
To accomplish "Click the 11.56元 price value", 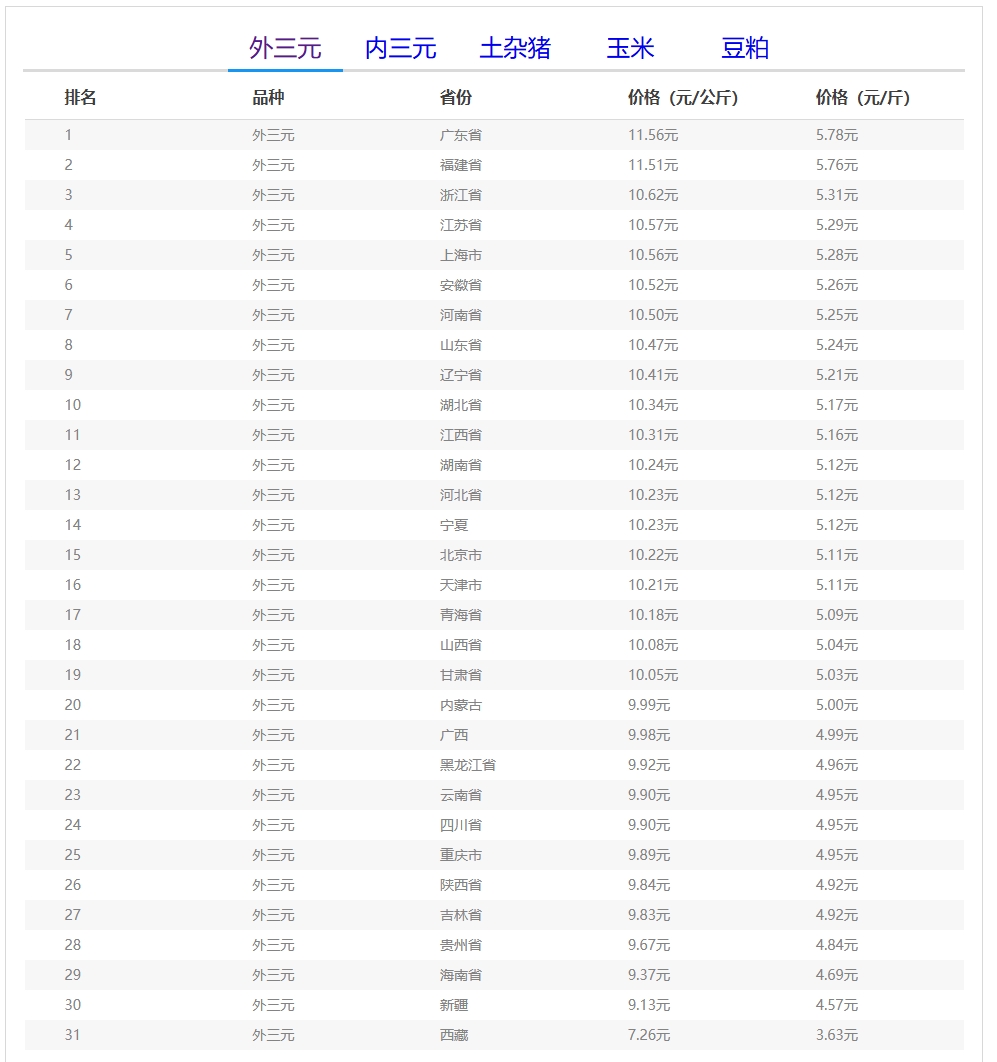I will (x=653, y=135).
